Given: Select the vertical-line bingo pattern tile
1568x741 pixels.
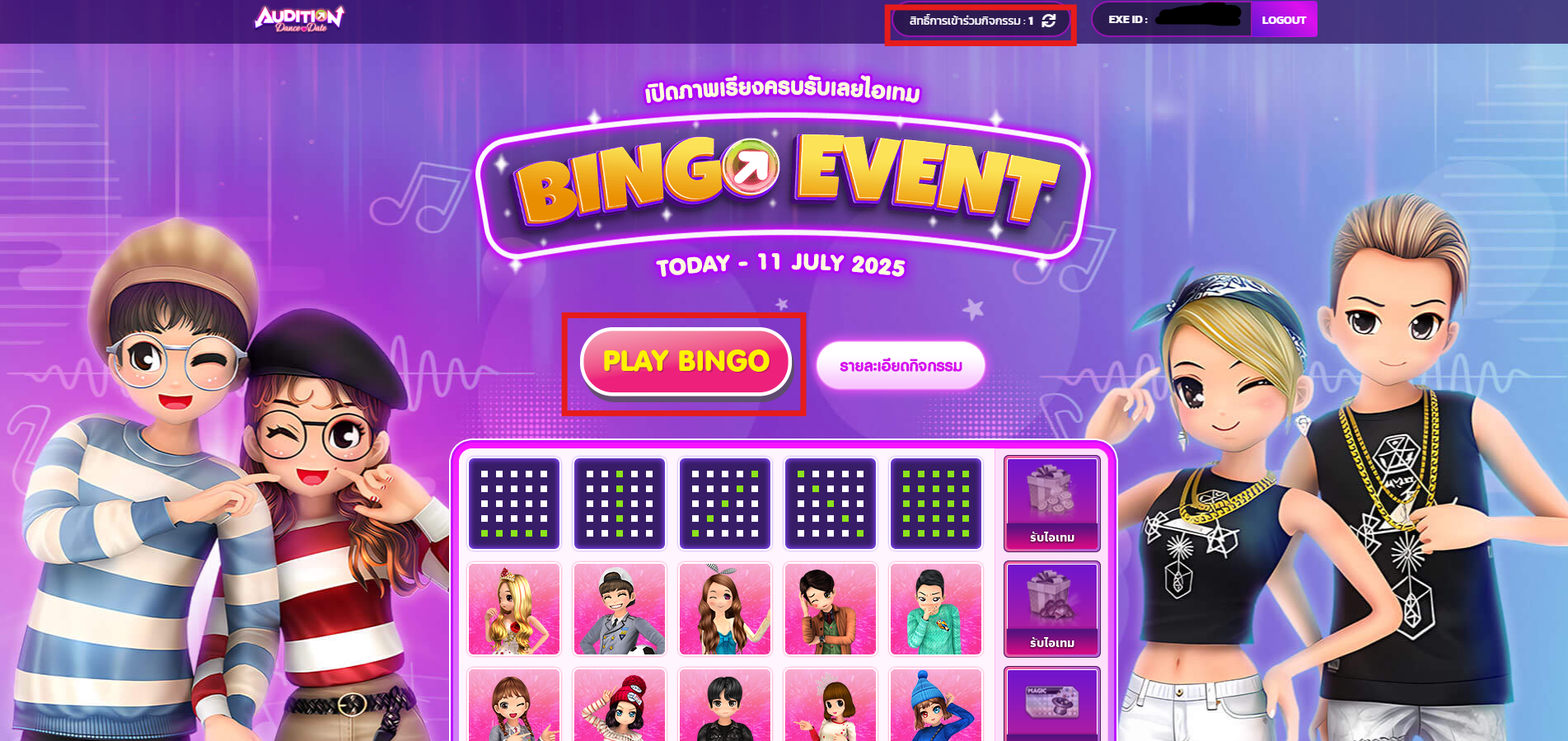Looking at the screenshot, I should [x=620, y=504].
